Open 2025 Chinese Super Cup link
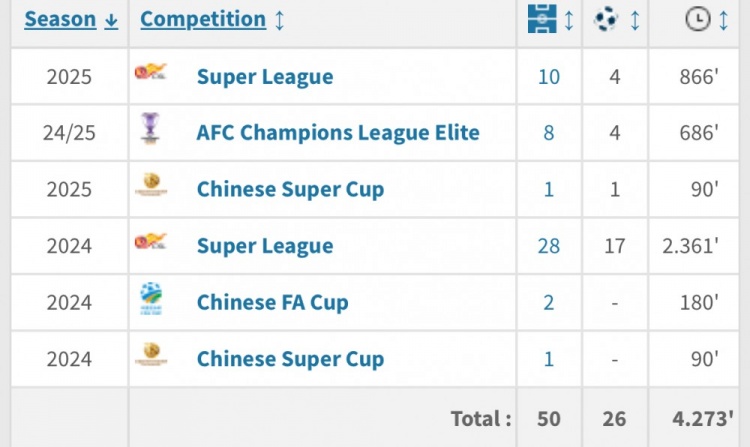750x447 pixels. pos(290,189)
